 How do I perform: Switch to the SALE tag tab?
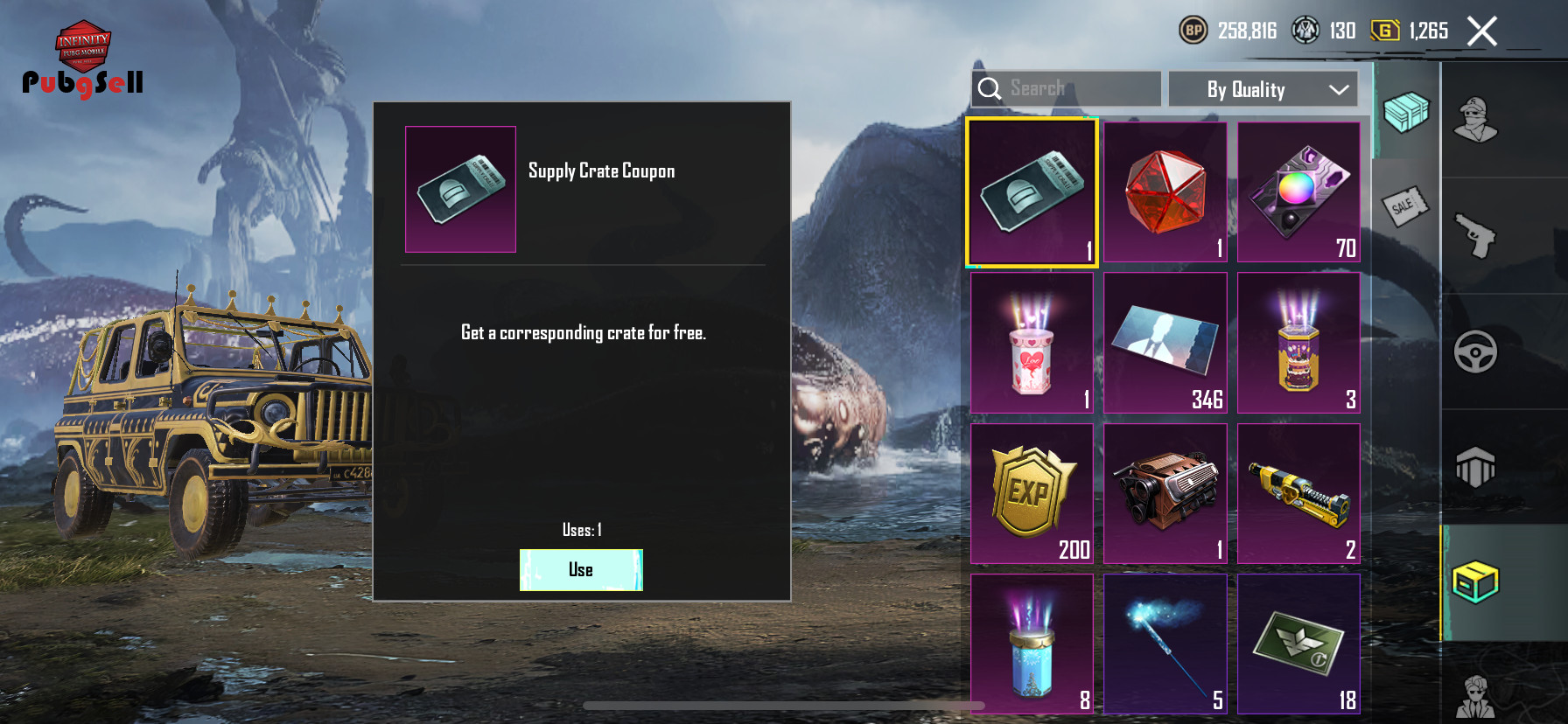point(1405,206)
